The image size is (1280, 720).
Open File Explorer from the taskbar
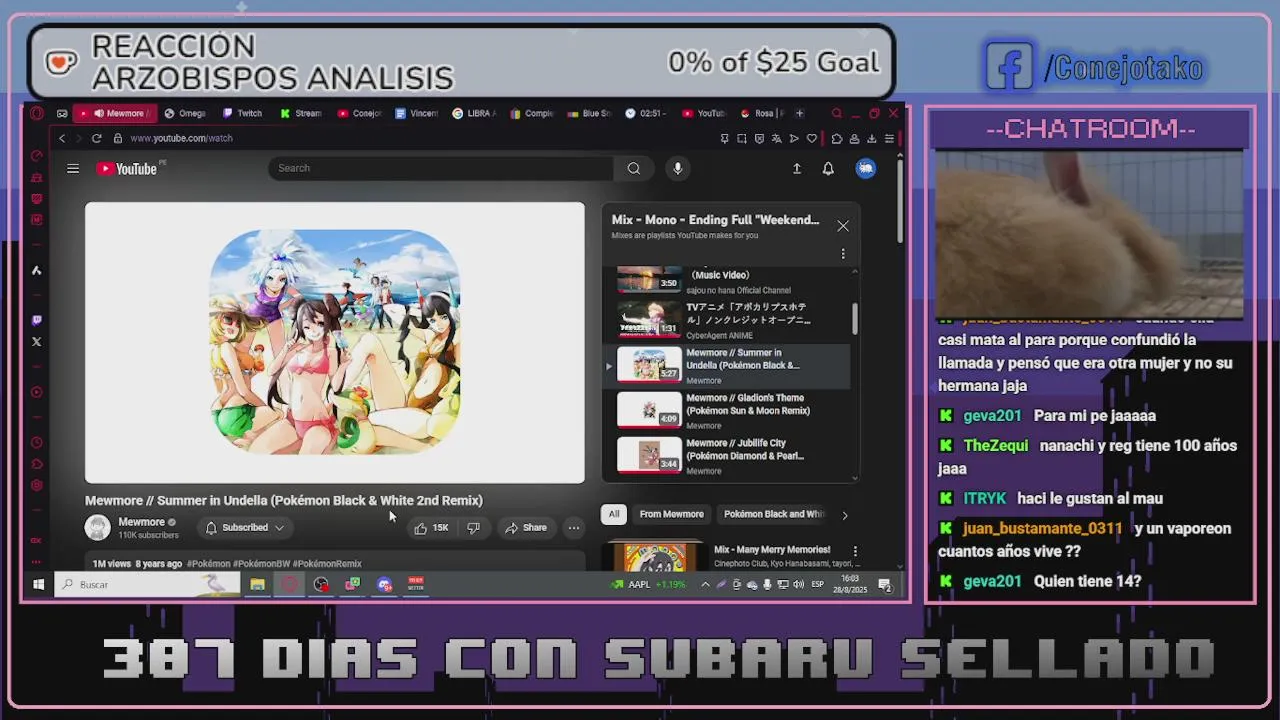257,584
